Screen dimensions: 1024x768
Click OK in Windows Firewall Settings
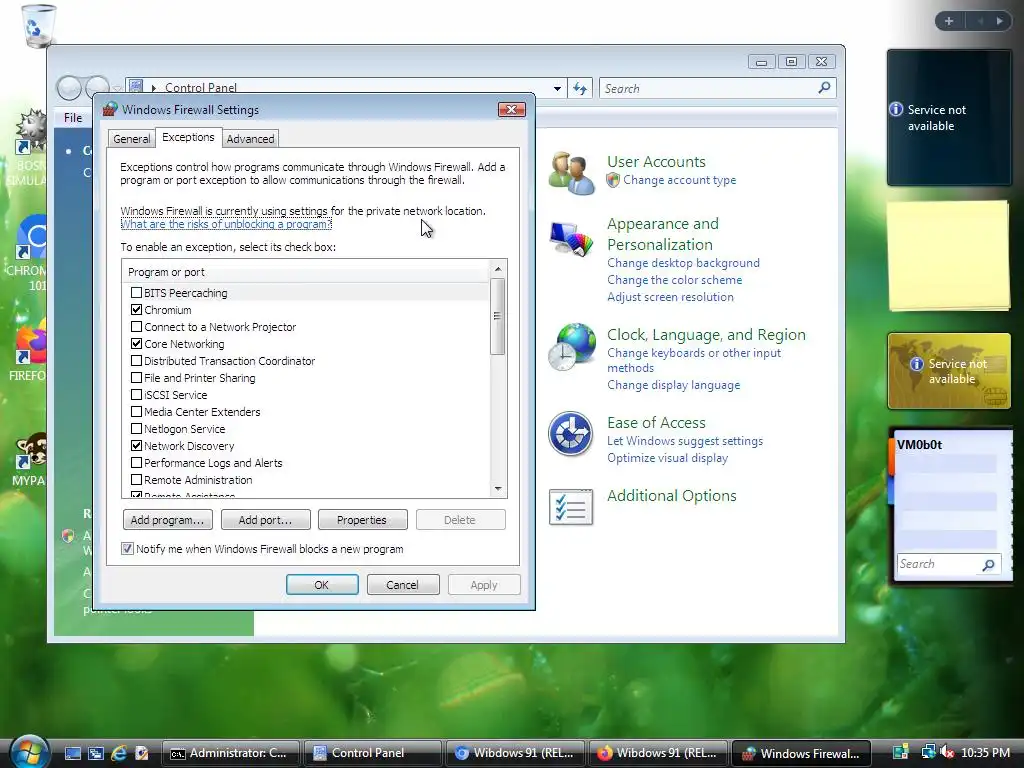322,584
